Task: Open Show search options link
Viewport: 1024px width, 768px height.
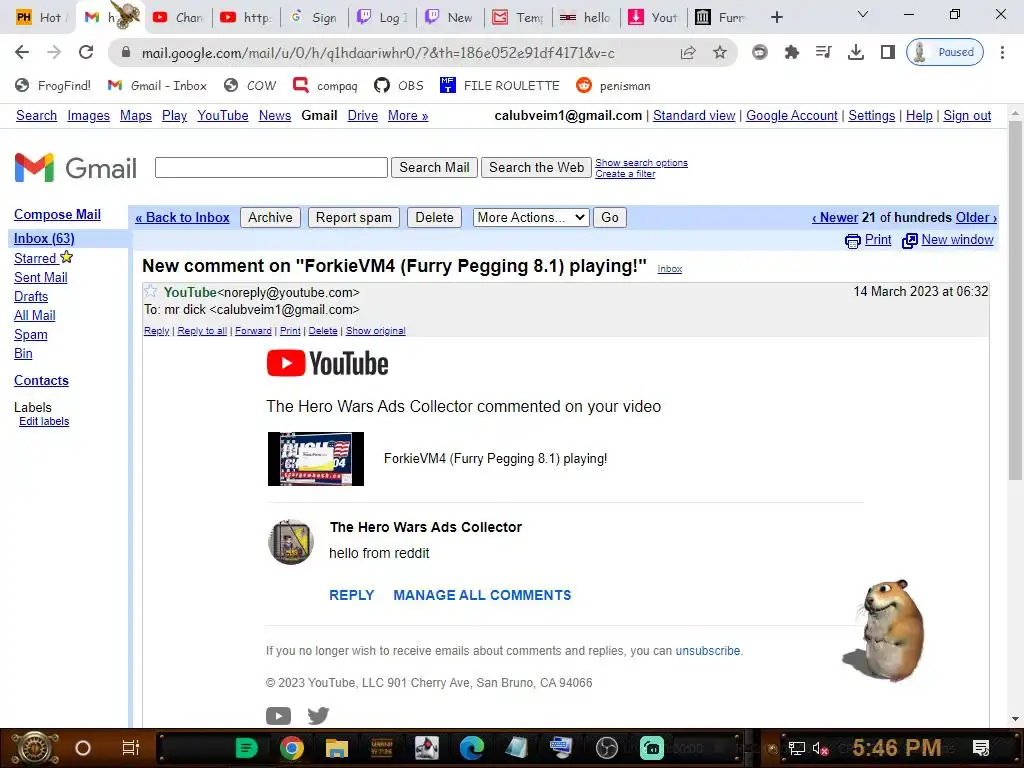Action: [641, 163]
